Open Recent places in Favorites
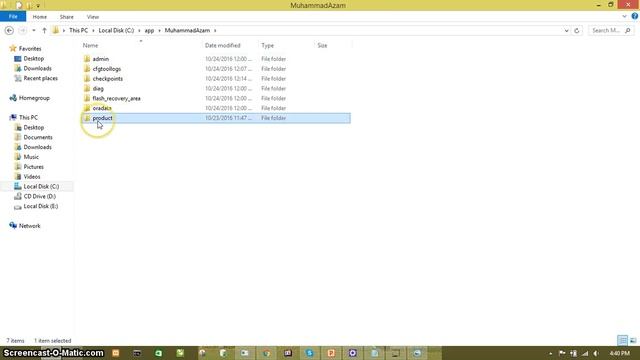The width and height of the screenshot is (640, 360). [40, 78]
